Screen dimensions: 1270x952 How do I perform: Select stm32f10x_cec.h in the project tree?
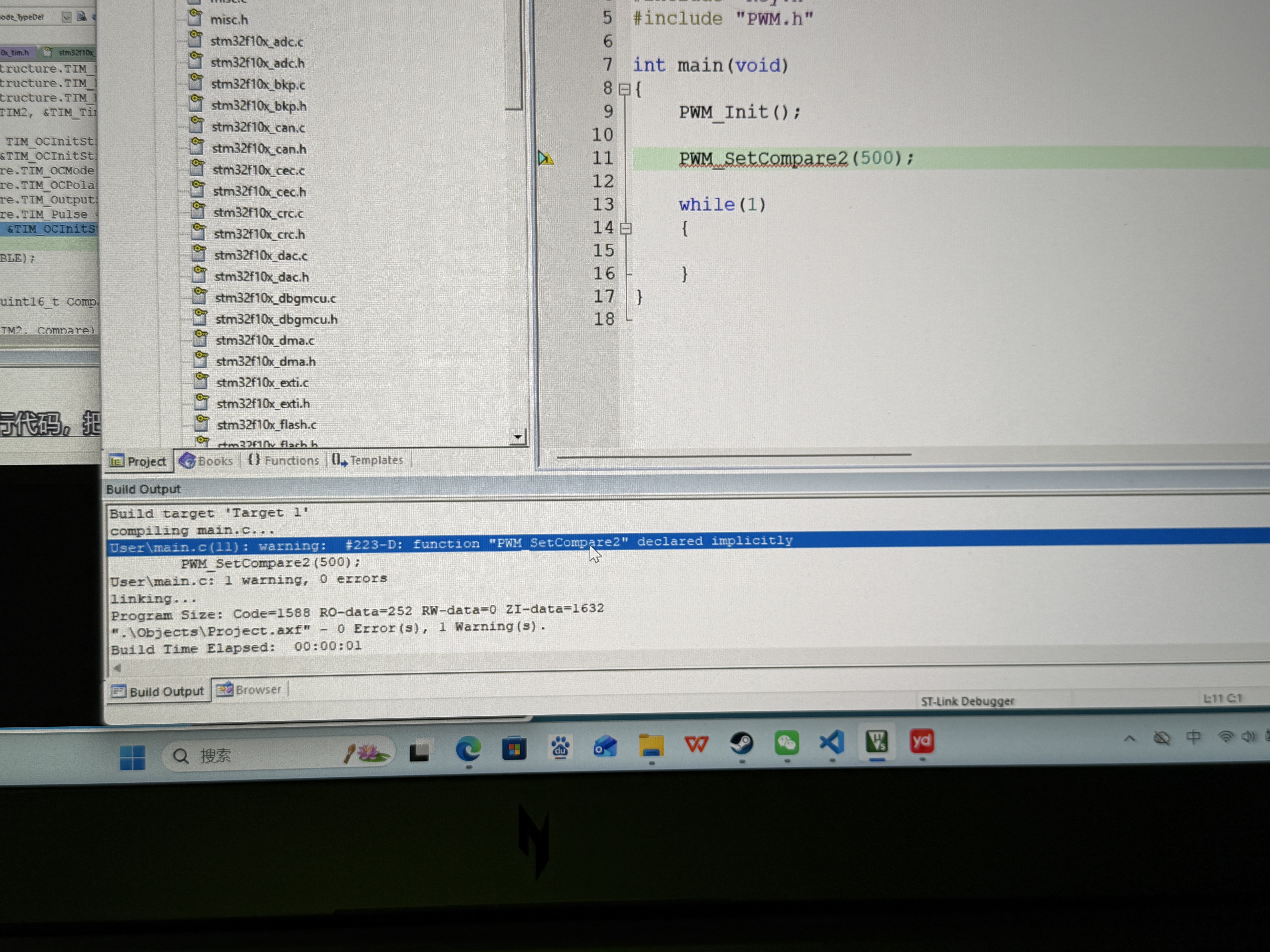259,192
